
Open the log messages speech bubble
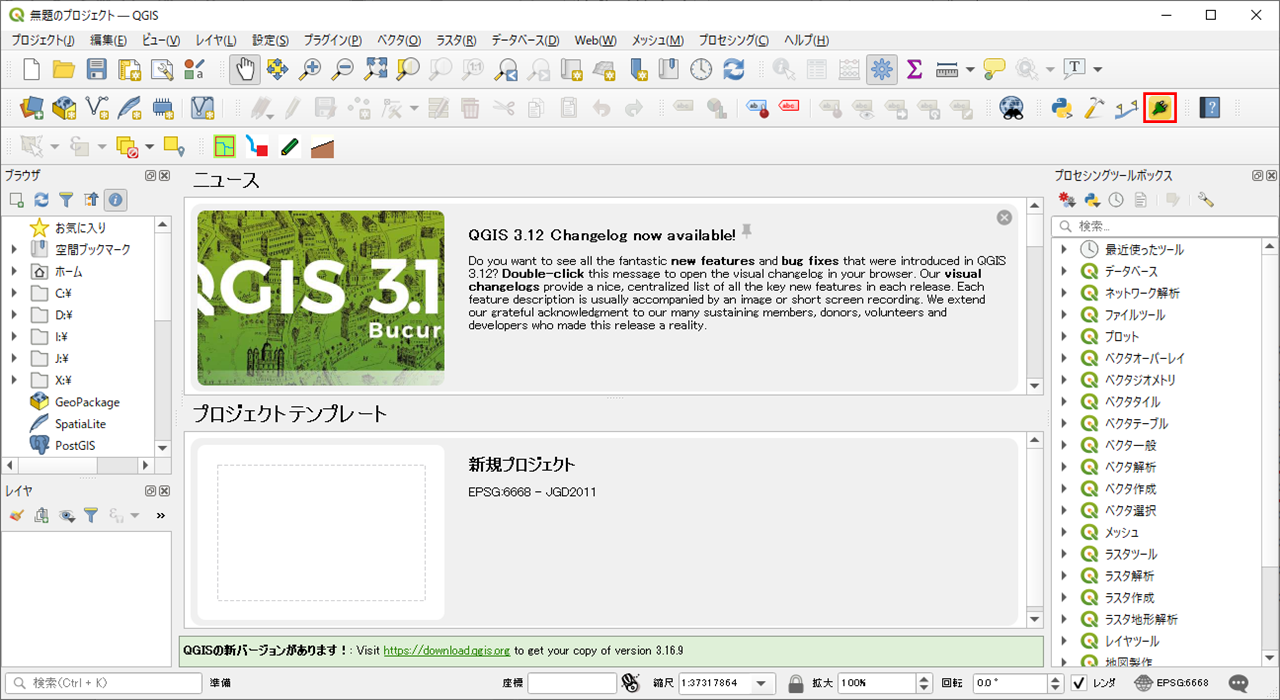[1238, 683]
